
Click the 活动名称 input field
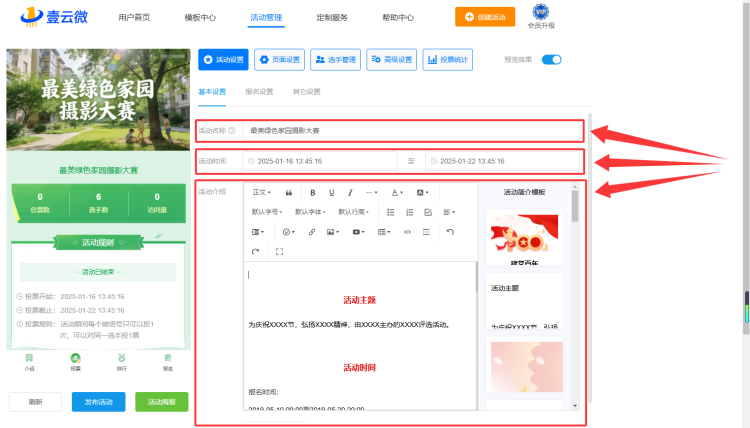point(412,131)
